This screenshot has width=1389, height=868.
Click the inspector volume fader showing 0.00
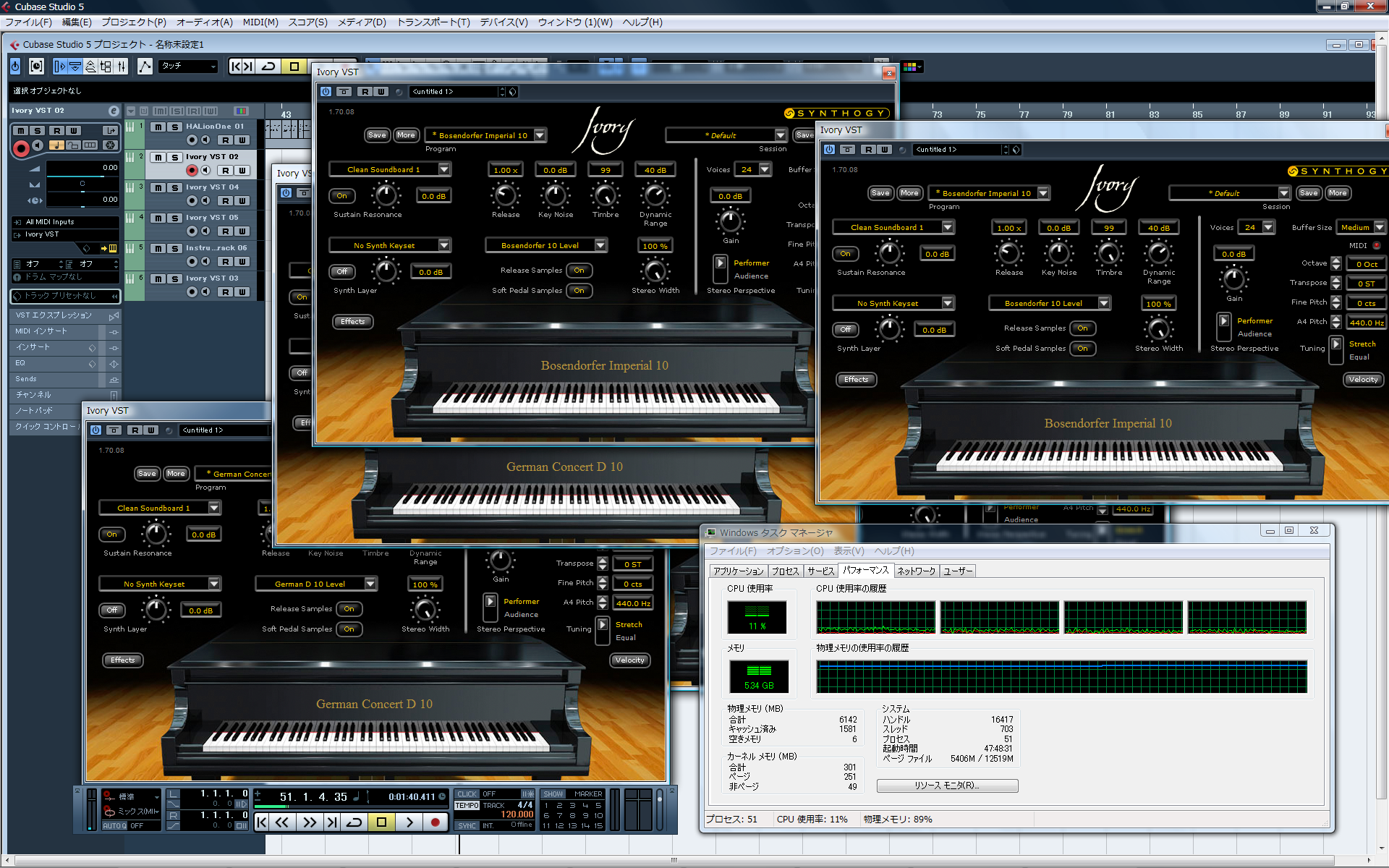(x=82, y=168)
